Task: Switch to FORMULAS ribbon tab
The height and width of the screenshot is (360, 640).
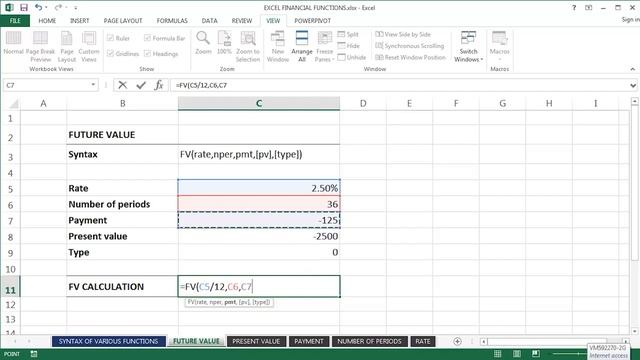Action: tap(172, 20)
